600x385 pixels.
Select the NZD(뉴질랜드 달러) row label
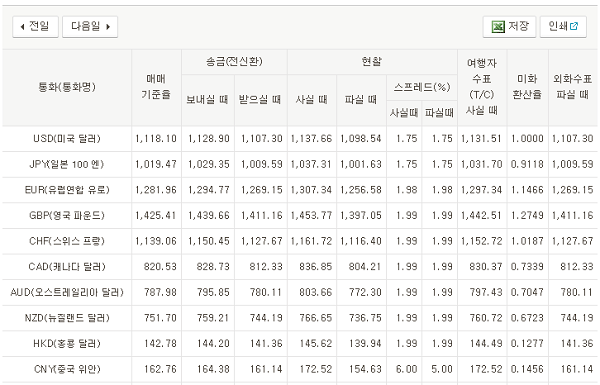(x=67, y=318)
